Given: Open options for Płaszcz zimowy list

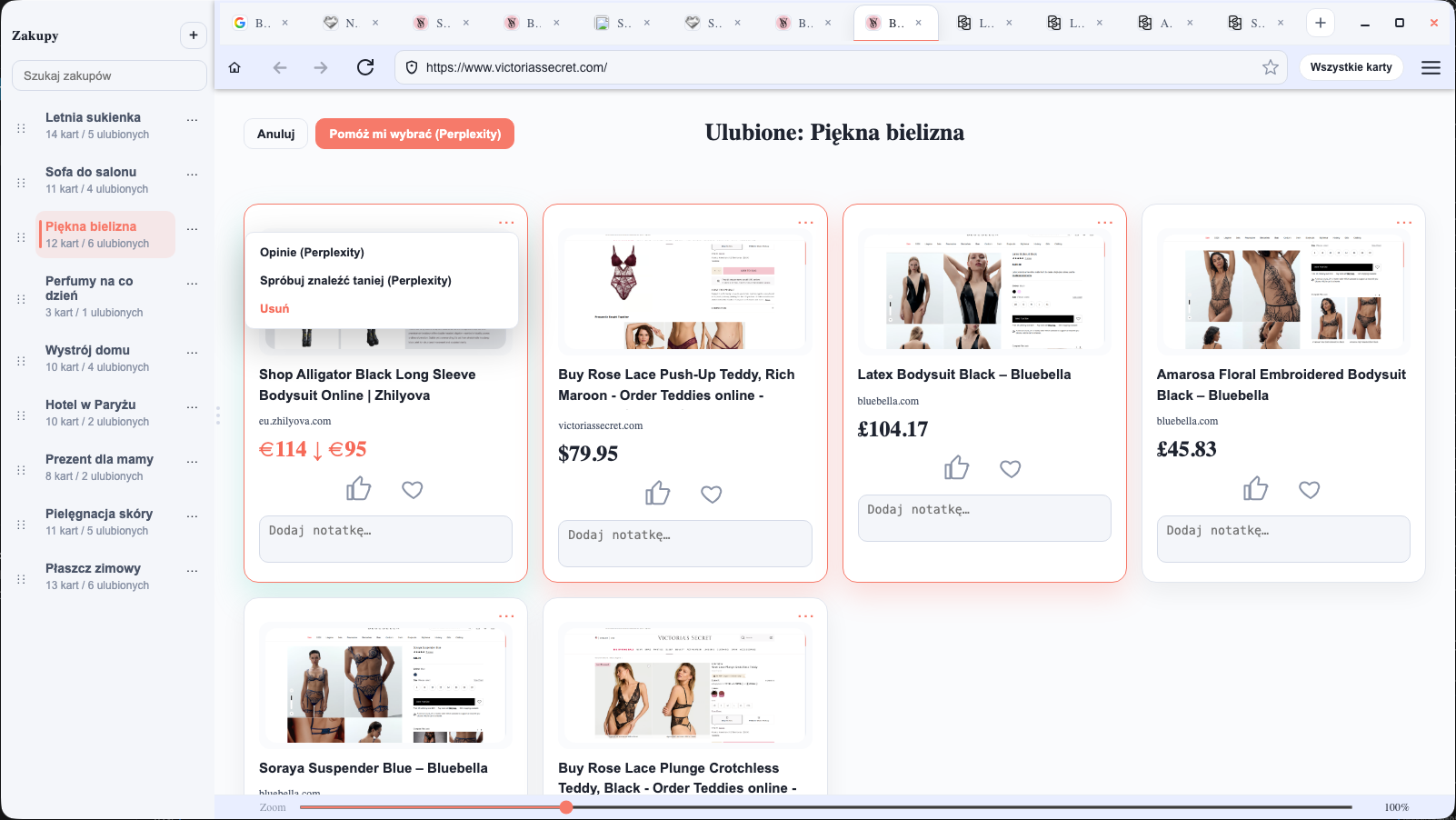Looking at the screenshot, I should [x=192, y=570].
